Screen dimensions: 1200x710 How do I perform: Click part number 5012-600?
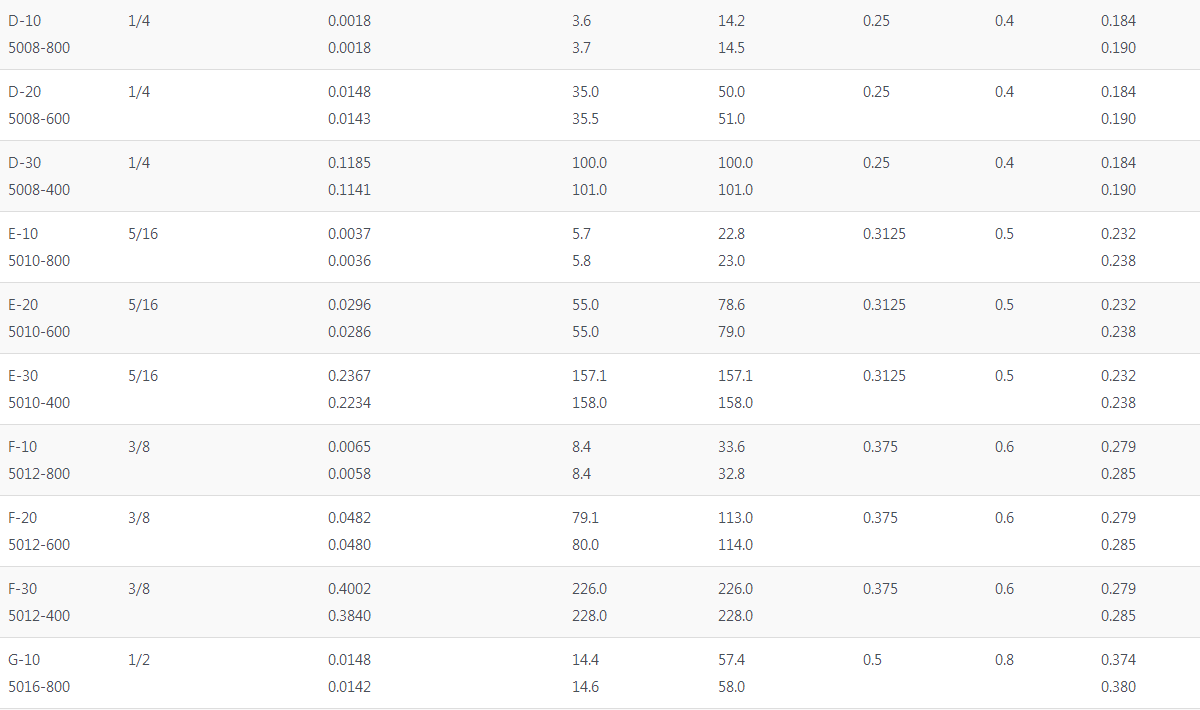[39, 545]
